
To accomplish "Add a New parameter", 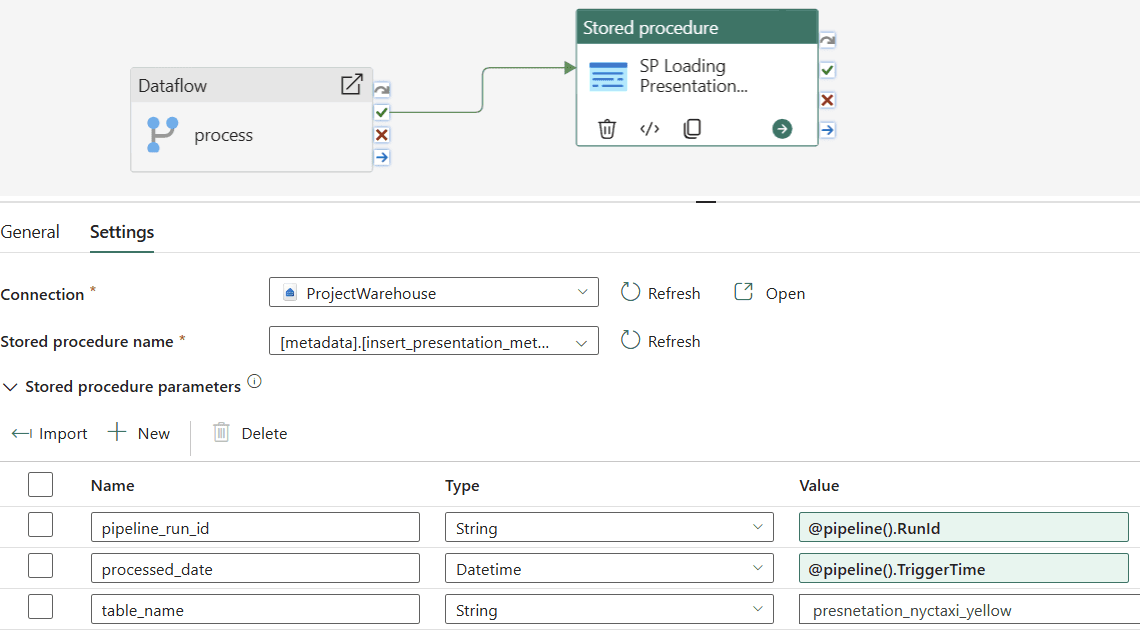I will pyautogui.click(x=139, y=434).
